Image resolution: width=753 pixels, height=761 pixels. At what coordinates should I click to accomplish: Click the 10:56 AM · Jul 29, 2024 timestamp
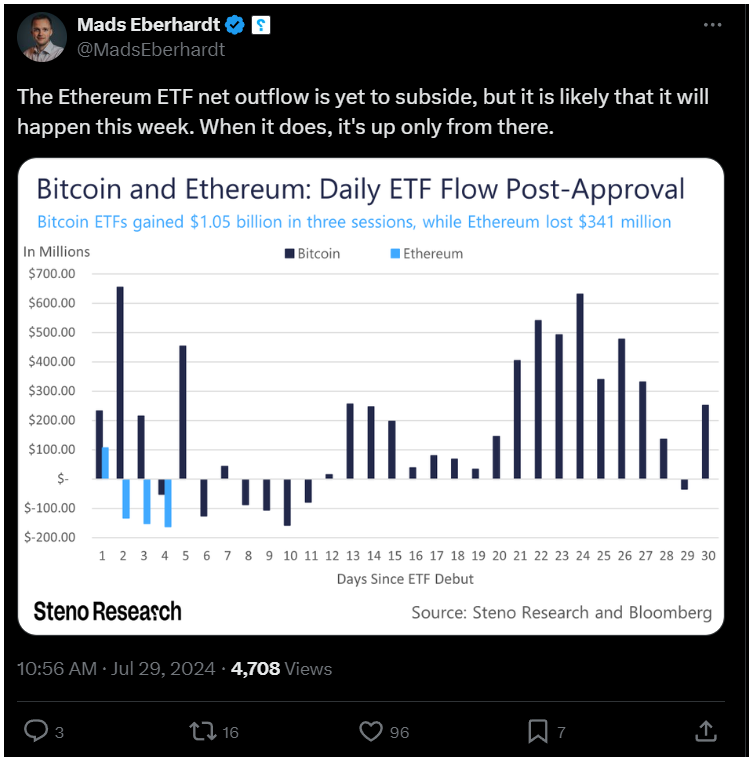coord(116,669)
